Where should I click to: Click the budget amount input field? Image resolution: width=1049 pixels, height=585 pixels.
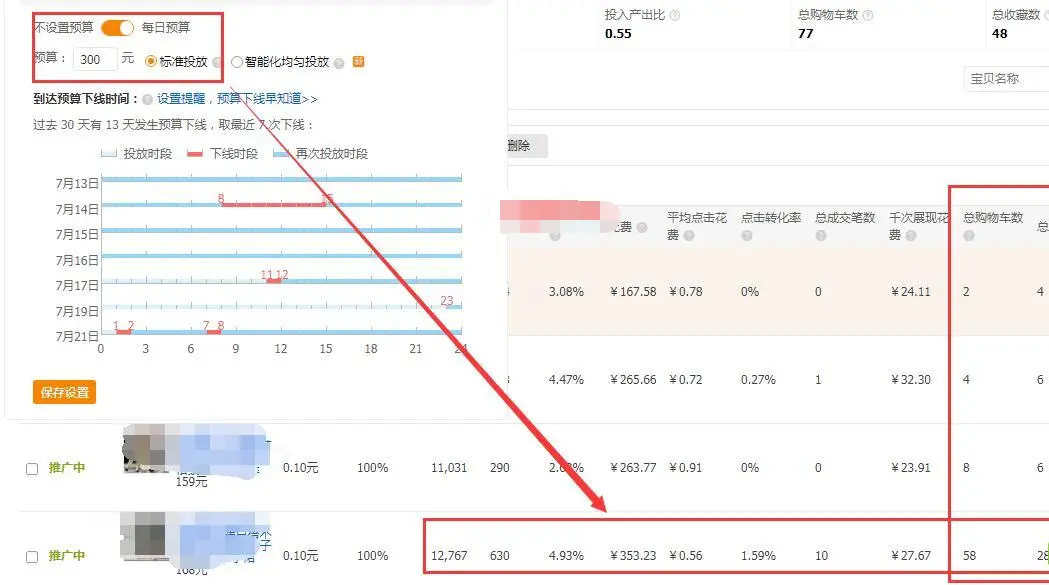click(x=95, y=60)
